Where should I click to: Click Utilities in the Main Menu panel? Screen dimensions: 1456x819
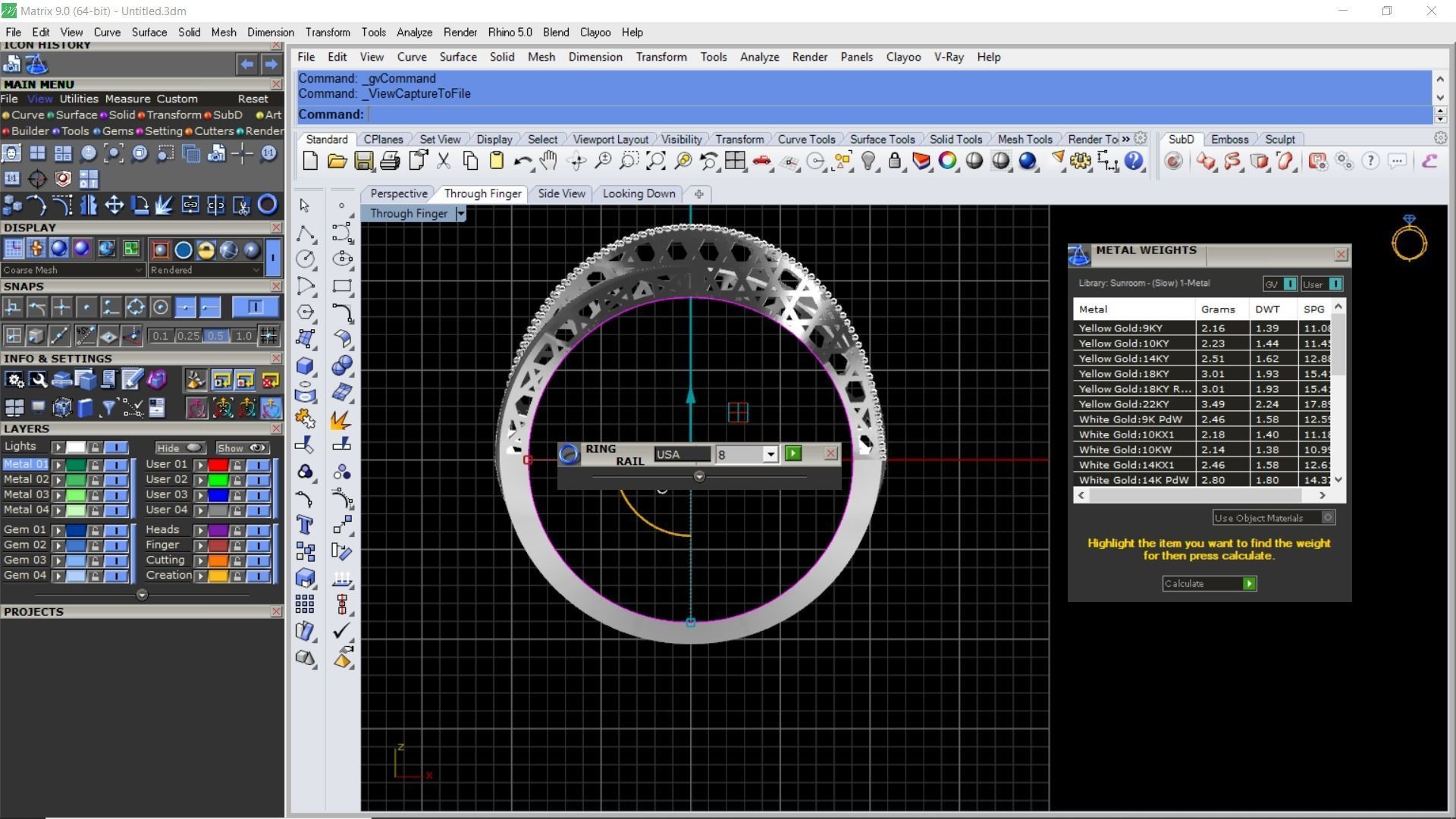click(x=79, y=99)
